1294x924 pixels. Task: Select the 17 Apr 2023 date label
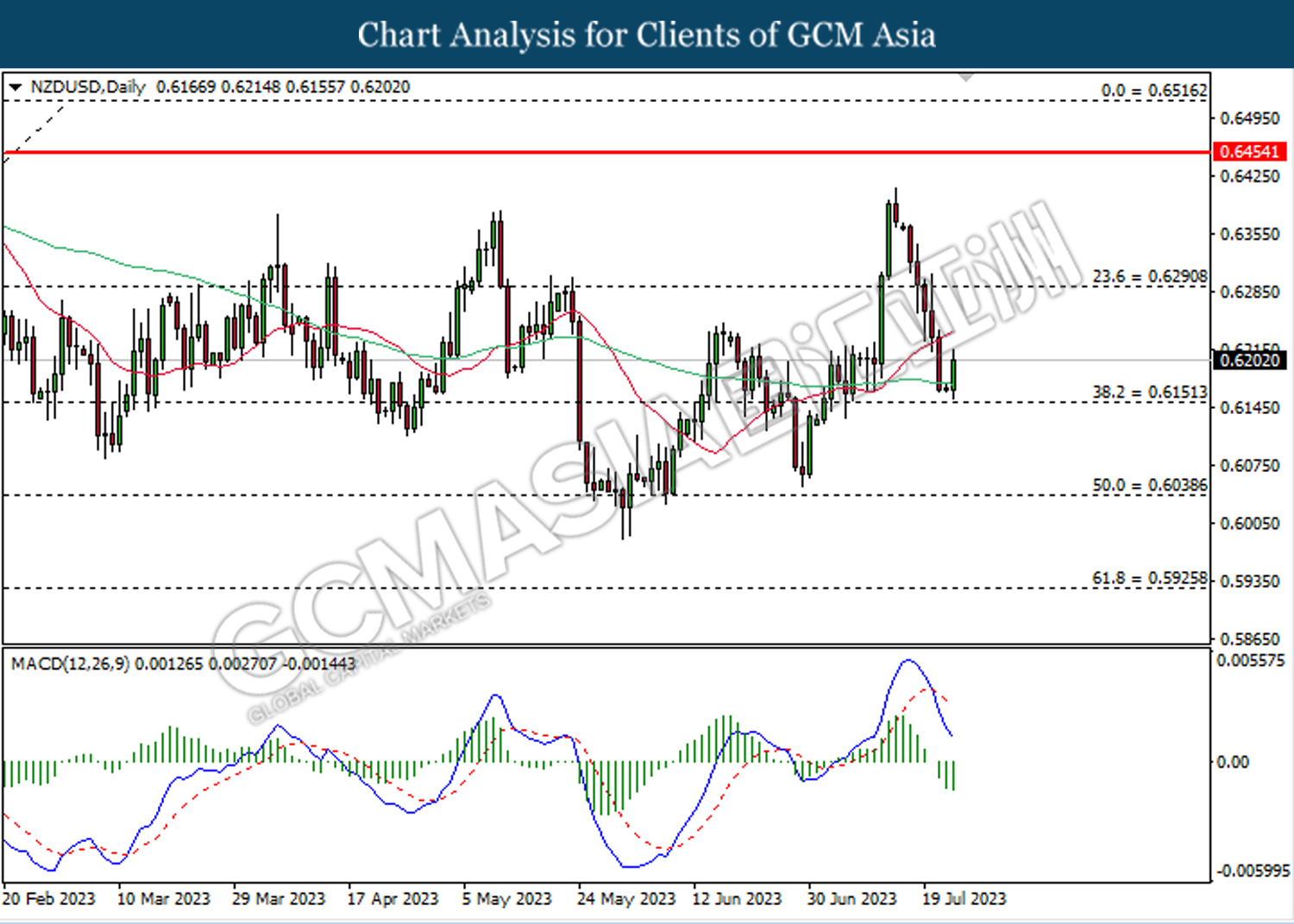point(393,899)
